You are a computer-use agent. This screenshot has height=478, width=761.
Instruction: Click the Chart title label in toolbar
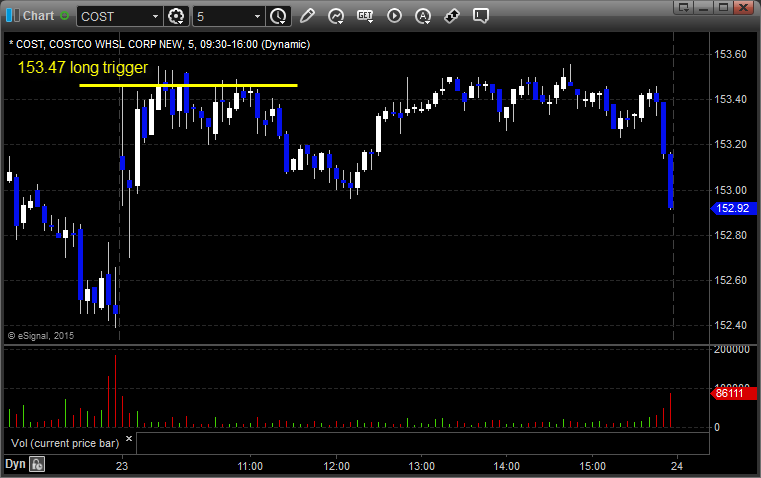click(38, 16)
